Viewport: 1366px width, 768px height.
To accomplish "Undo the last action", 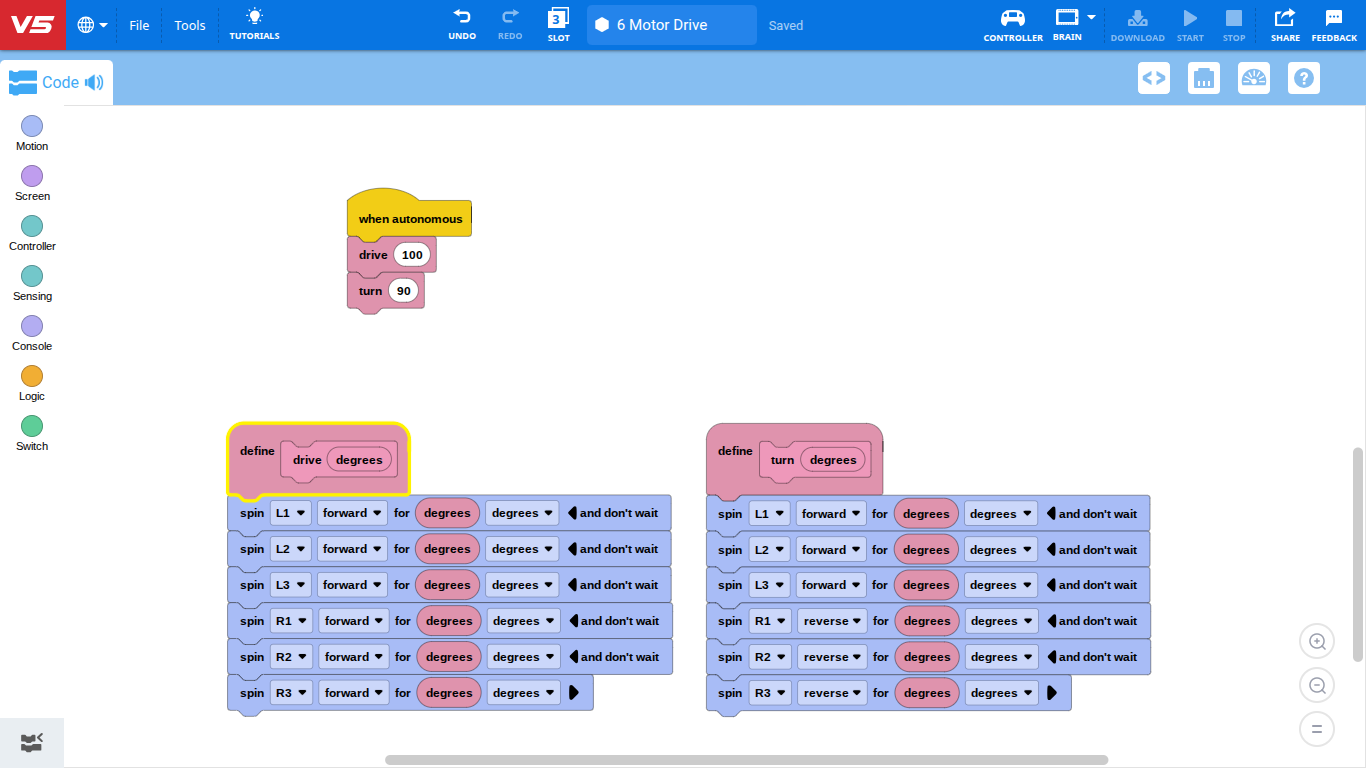I will pos(462,24).
